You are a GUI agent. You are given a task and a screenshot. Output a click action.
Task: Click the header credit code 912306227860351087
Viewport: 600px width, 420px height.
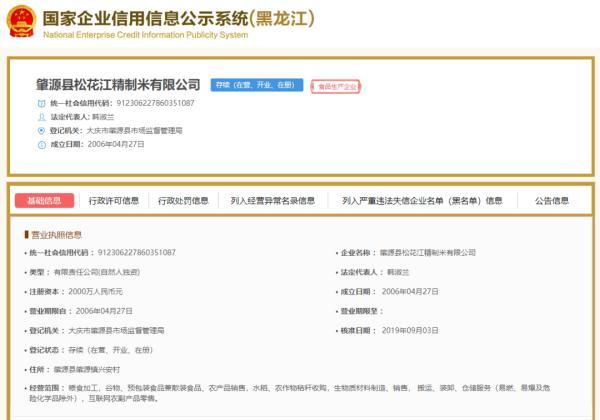(155, 103)
